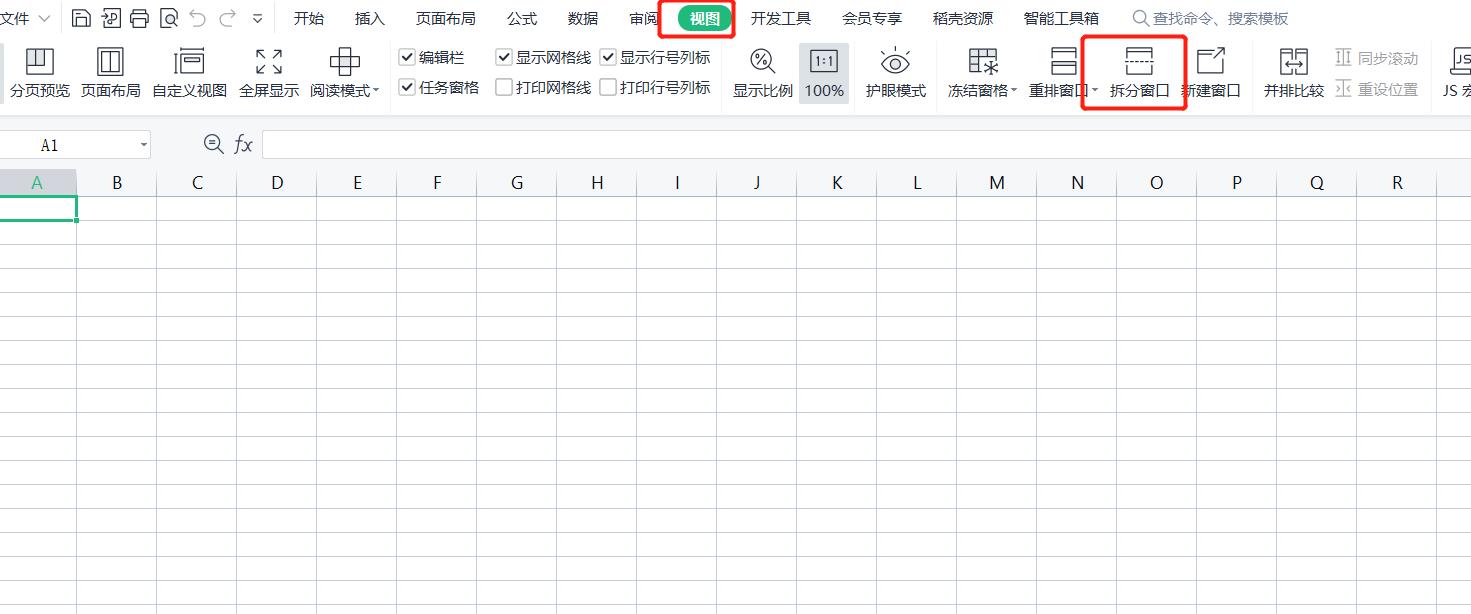1471x614 pixels.
Task: Enable 护眼模式
Action: [894, 72]
